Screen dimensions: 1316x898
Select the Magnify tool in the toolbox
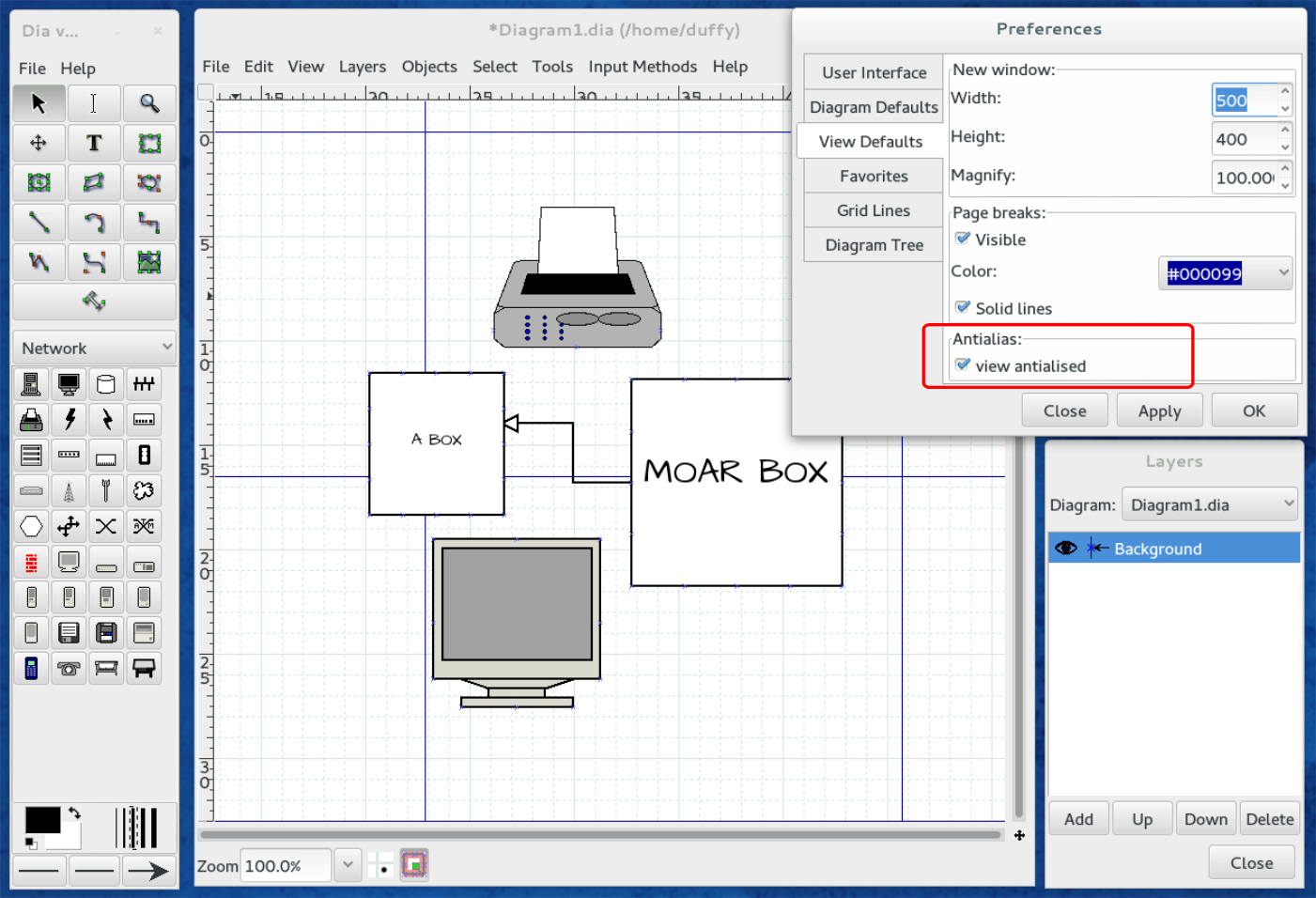coord(148,103)
